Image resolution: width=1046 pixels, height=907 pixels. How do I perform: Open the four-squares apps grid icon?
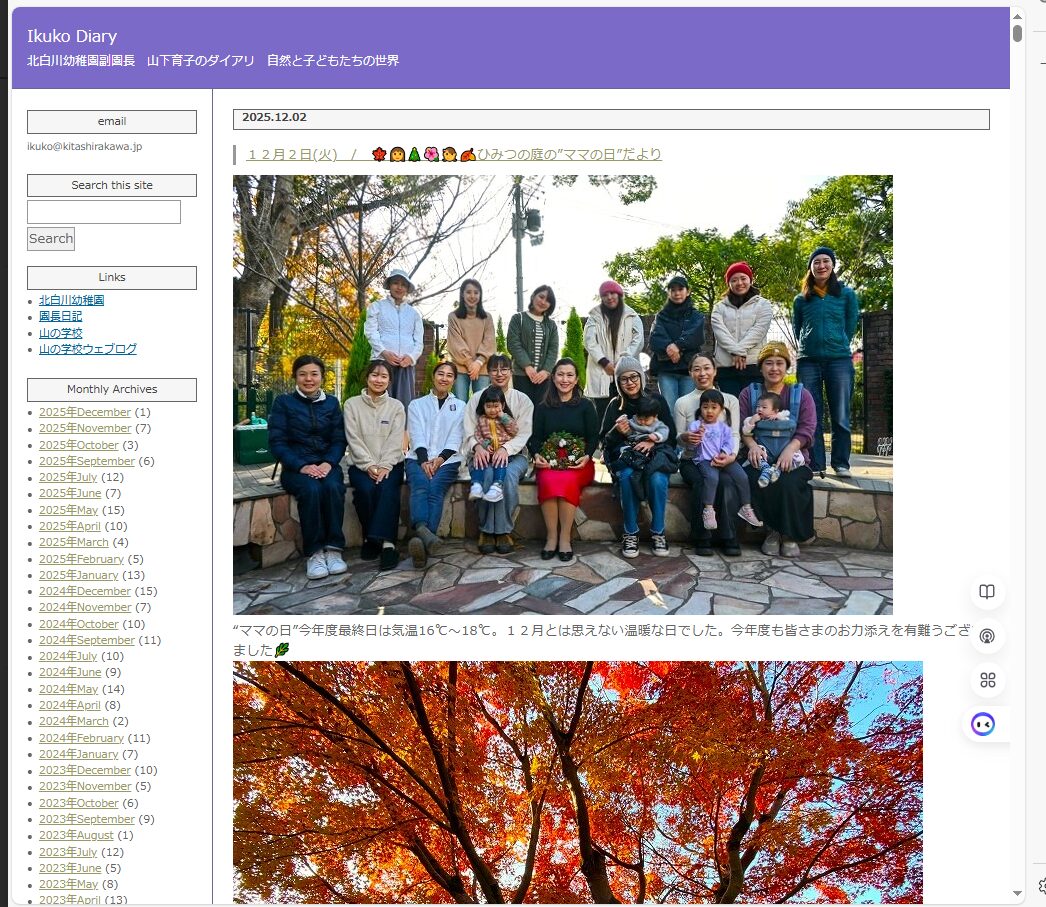987,680
